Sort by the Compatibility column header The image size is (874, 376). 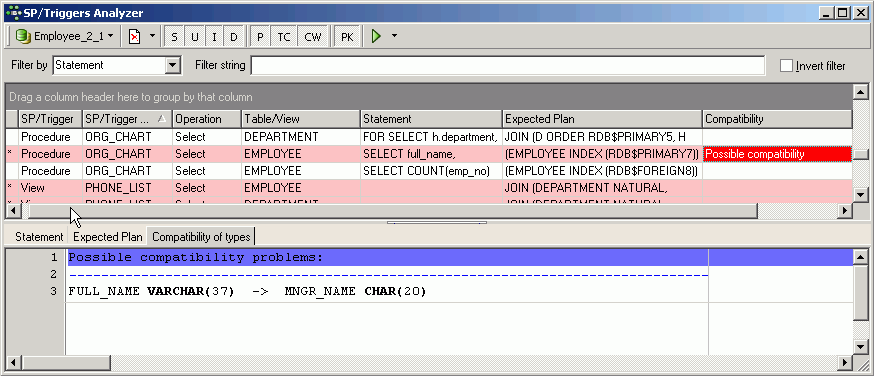[777, 119]
